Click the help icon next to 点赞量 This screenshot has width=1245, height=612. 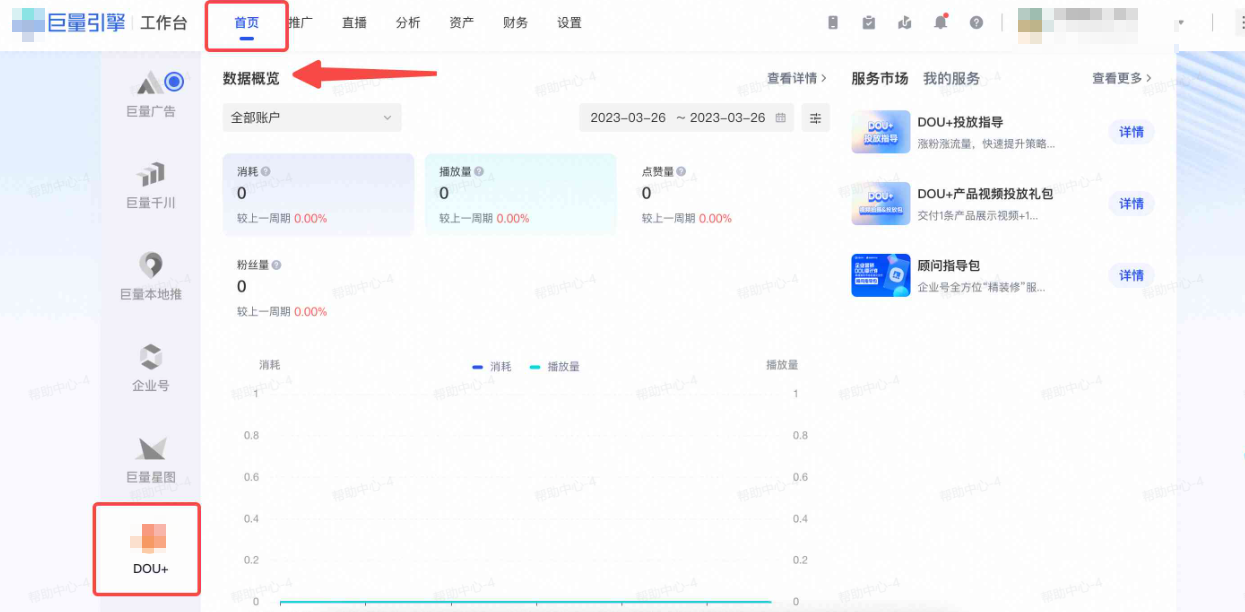(680, 172)
